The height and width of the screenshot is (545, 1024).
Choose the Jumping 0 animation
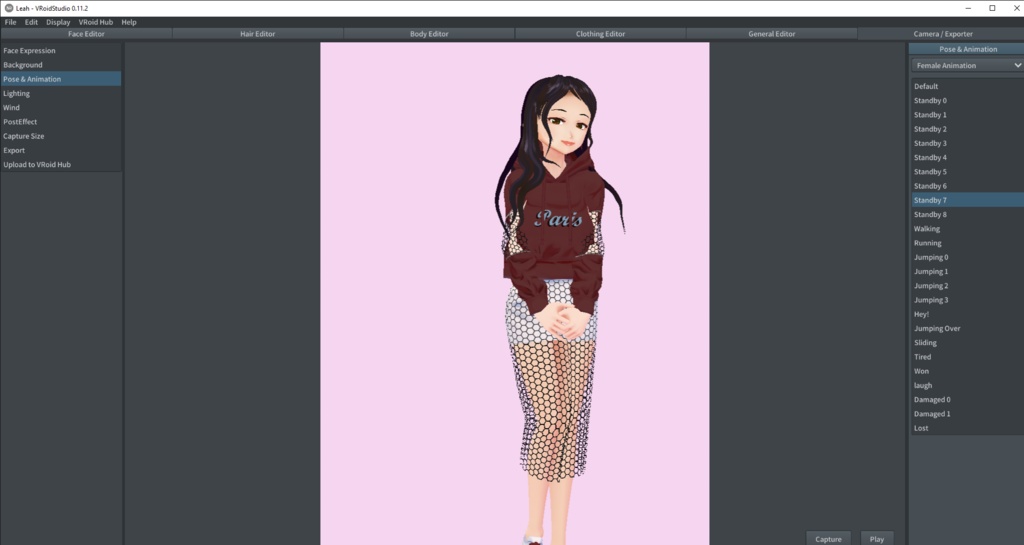(967, 258)
